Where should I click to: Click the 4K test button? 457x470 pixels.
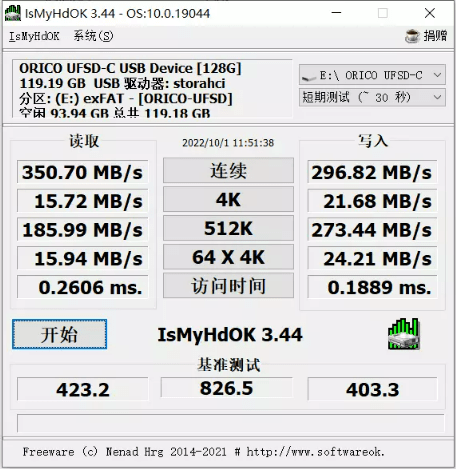pos(228,199)
